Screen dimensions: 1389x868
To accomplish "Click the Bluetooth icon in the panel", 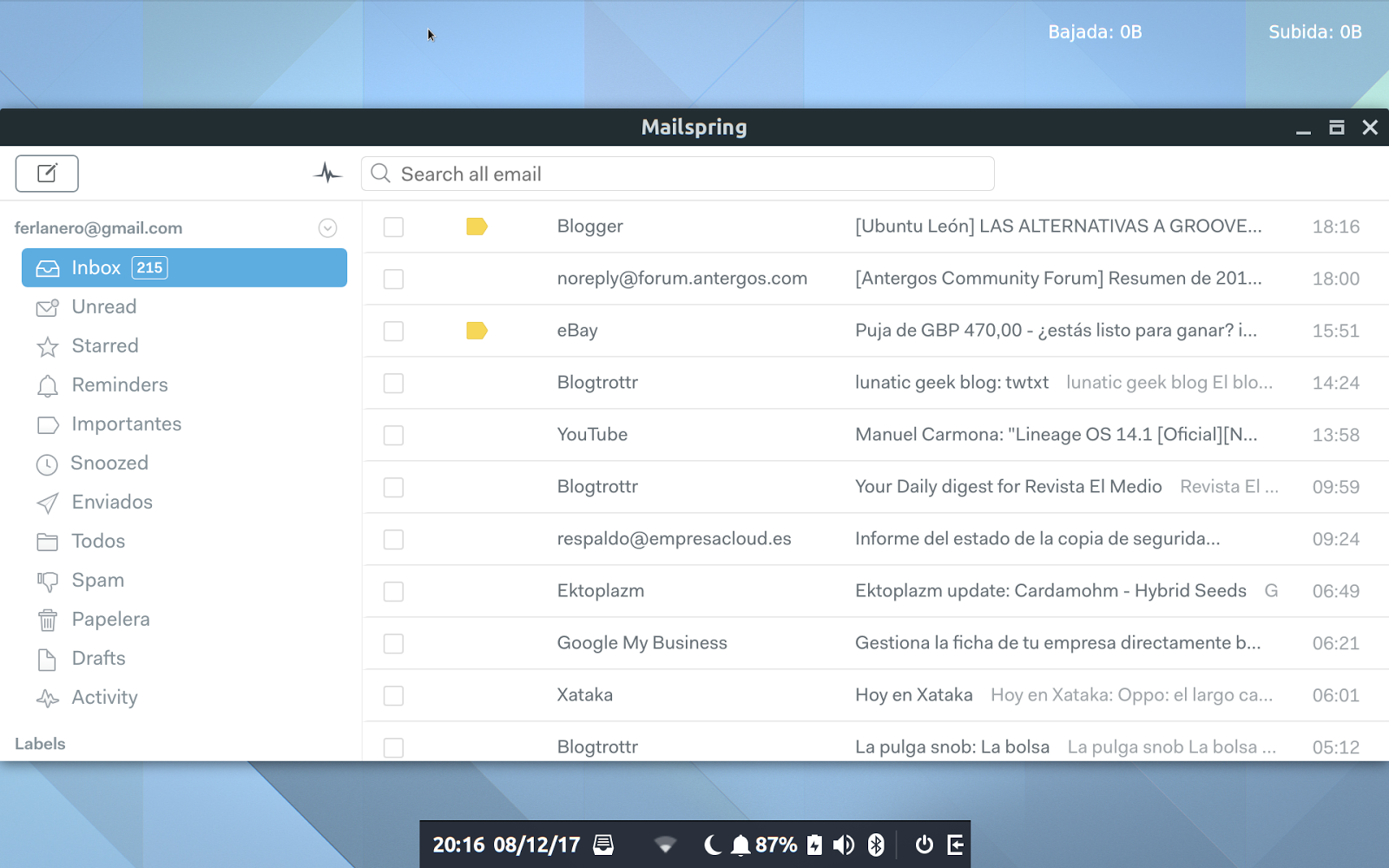I will tap(876, 845).
